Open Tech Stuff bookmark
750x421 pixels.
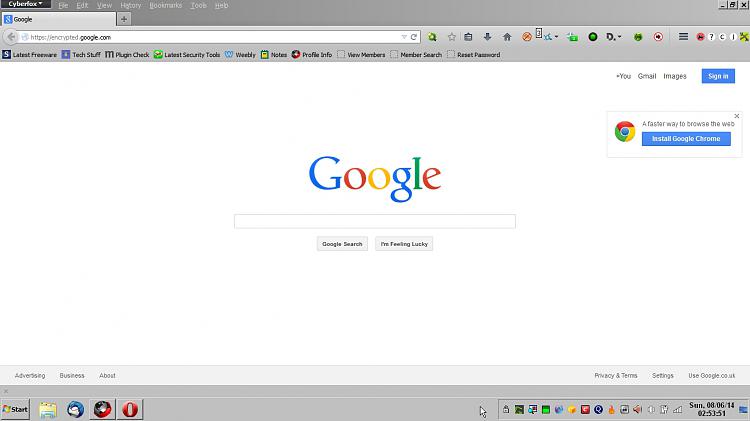(x=81, y=55)
